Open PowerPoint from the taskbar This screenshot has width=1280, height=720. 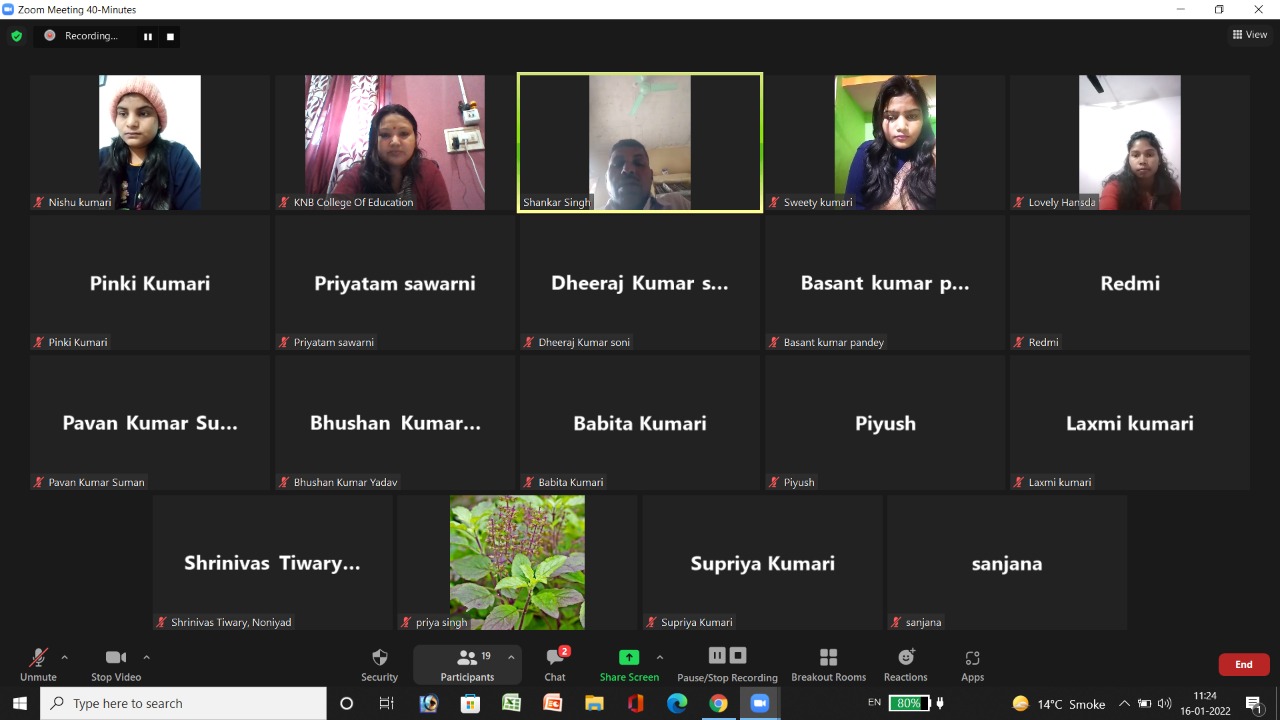click(x=552, y=703)
